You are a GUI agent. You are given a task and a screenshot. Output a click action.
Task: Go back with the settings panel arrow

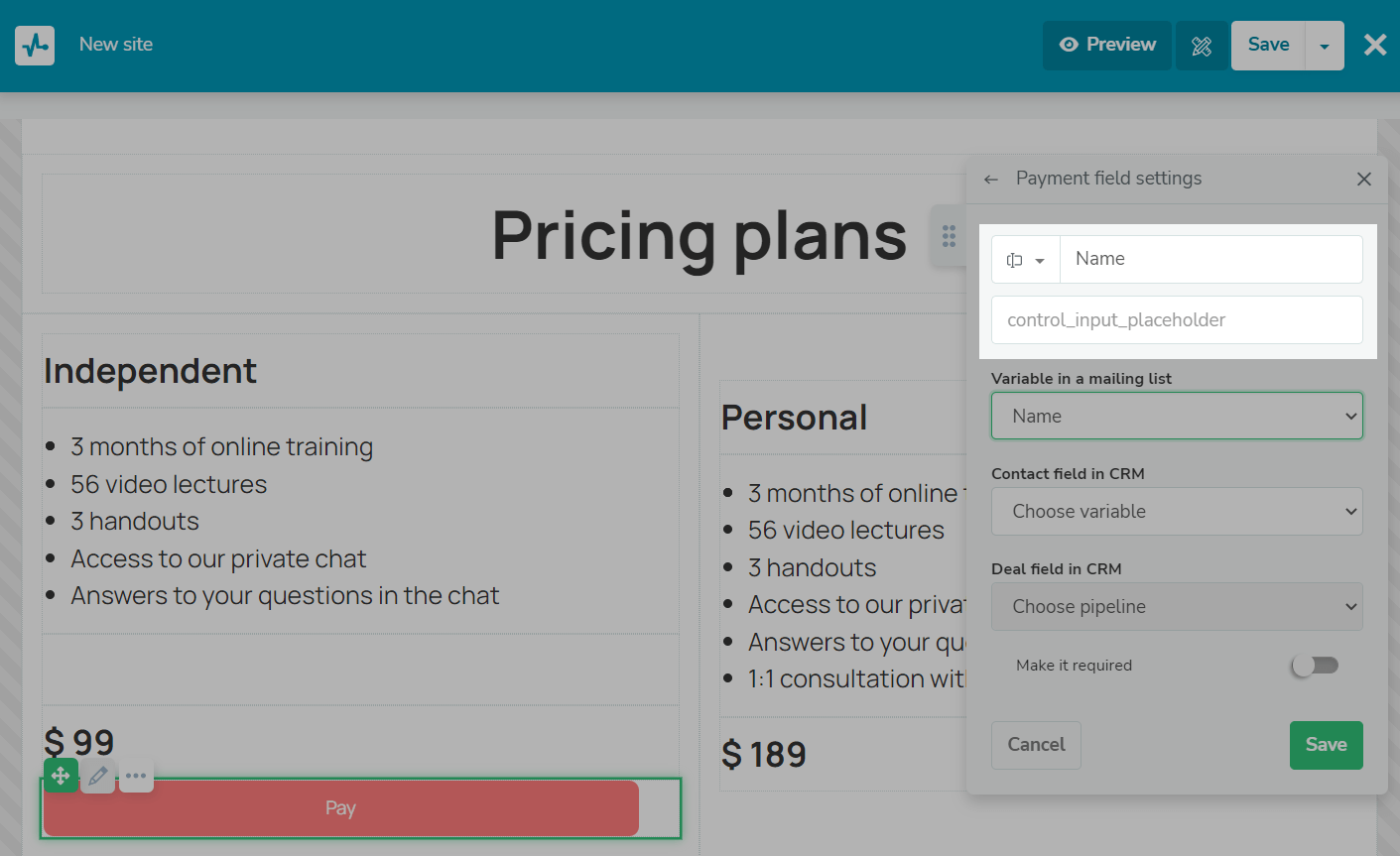tap(990, 180)
